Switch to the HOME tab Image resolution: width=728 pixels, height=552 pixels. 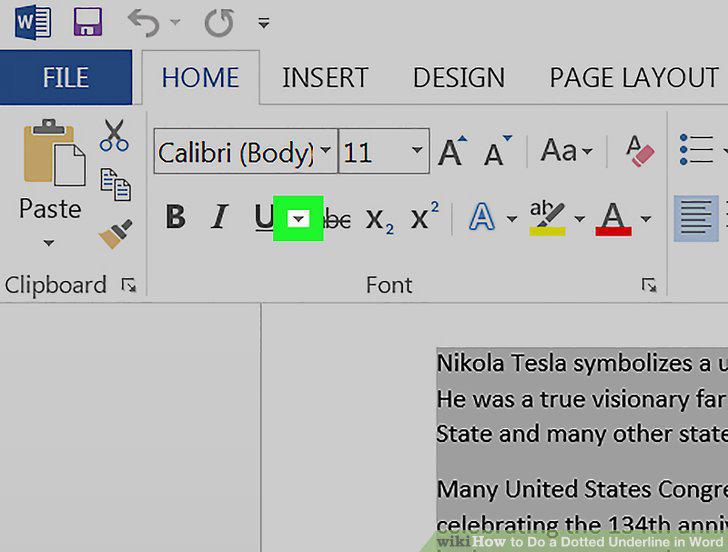coord(201,78)
